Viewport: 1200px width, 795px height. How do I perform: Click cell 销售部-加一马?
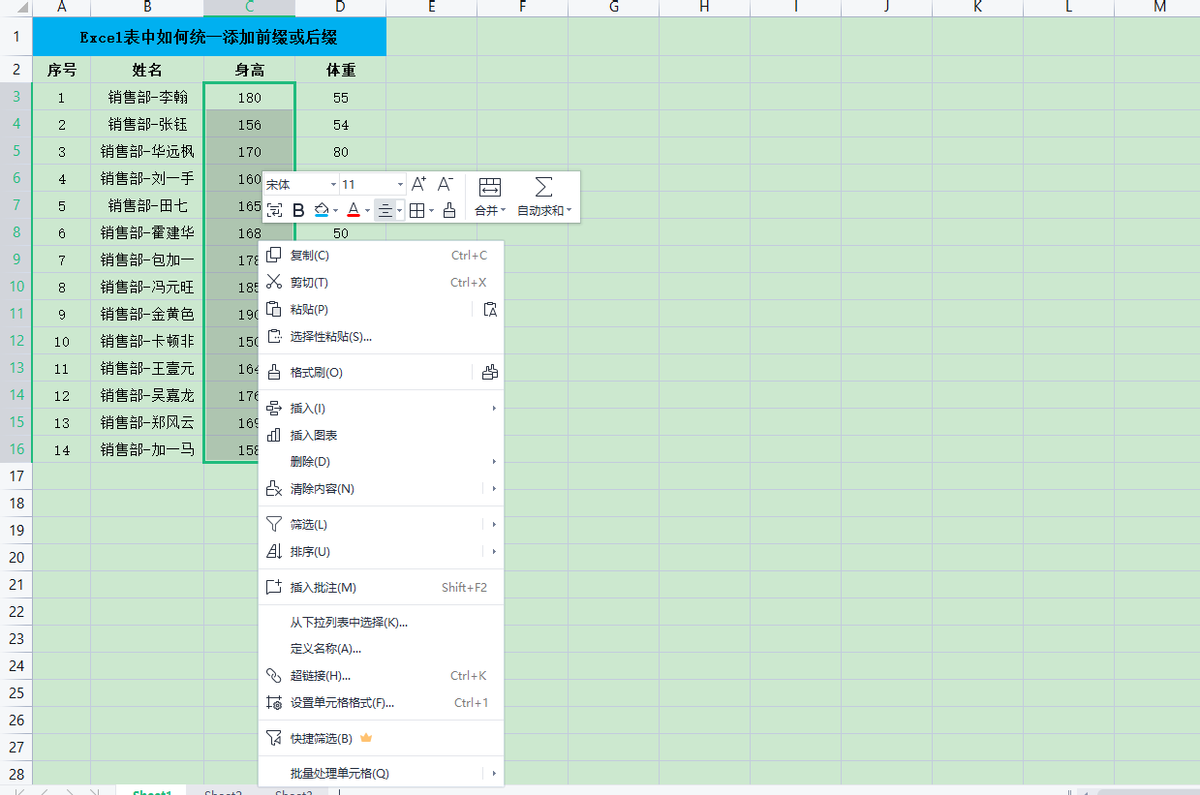tap(147, 450)
